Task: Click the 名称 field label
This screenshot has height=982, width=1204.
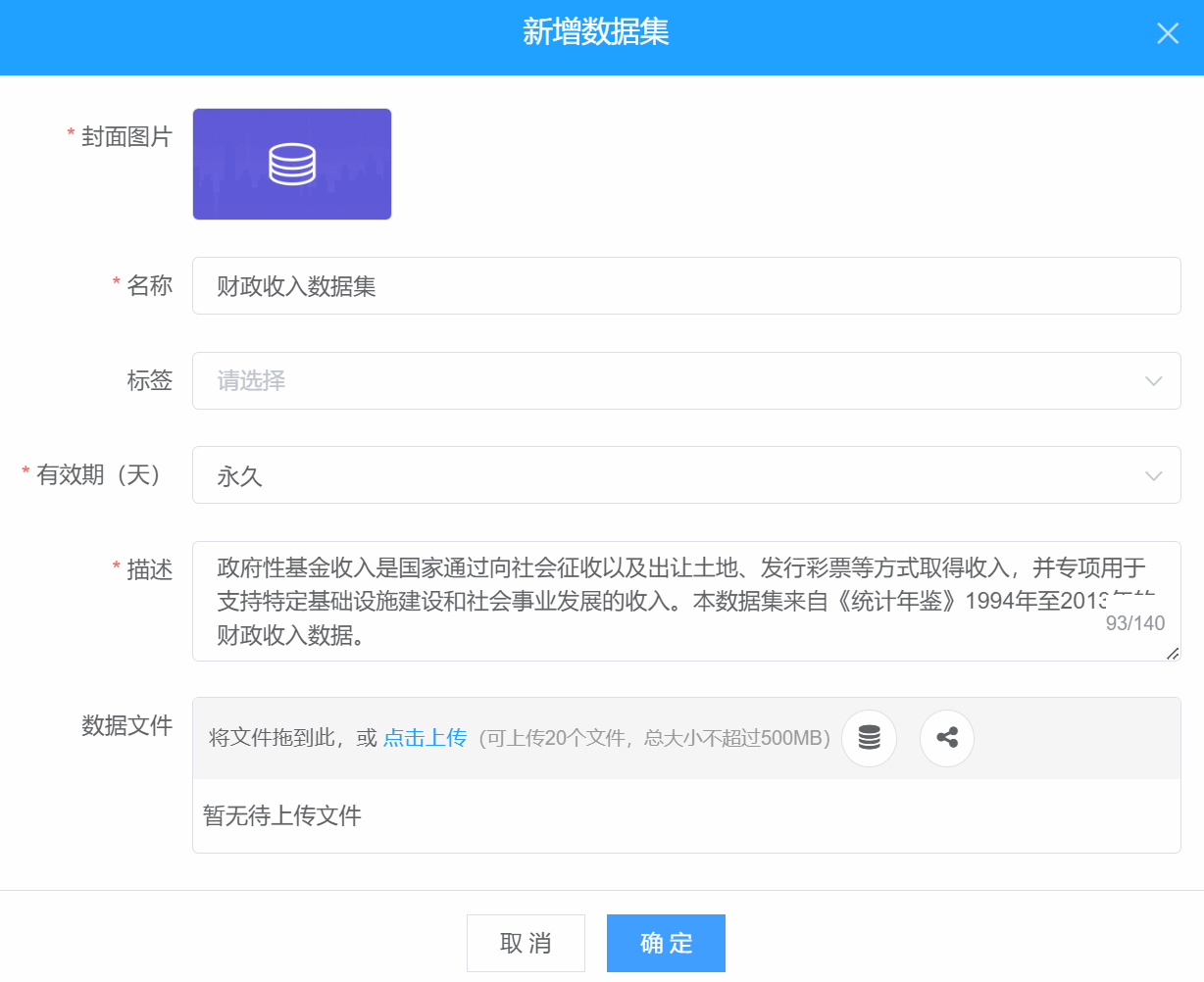Action: (150, 285)
